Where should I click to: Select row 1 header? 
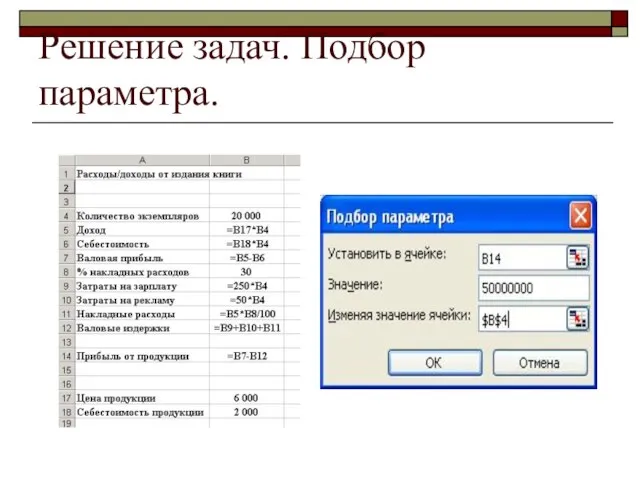point(67,174)
